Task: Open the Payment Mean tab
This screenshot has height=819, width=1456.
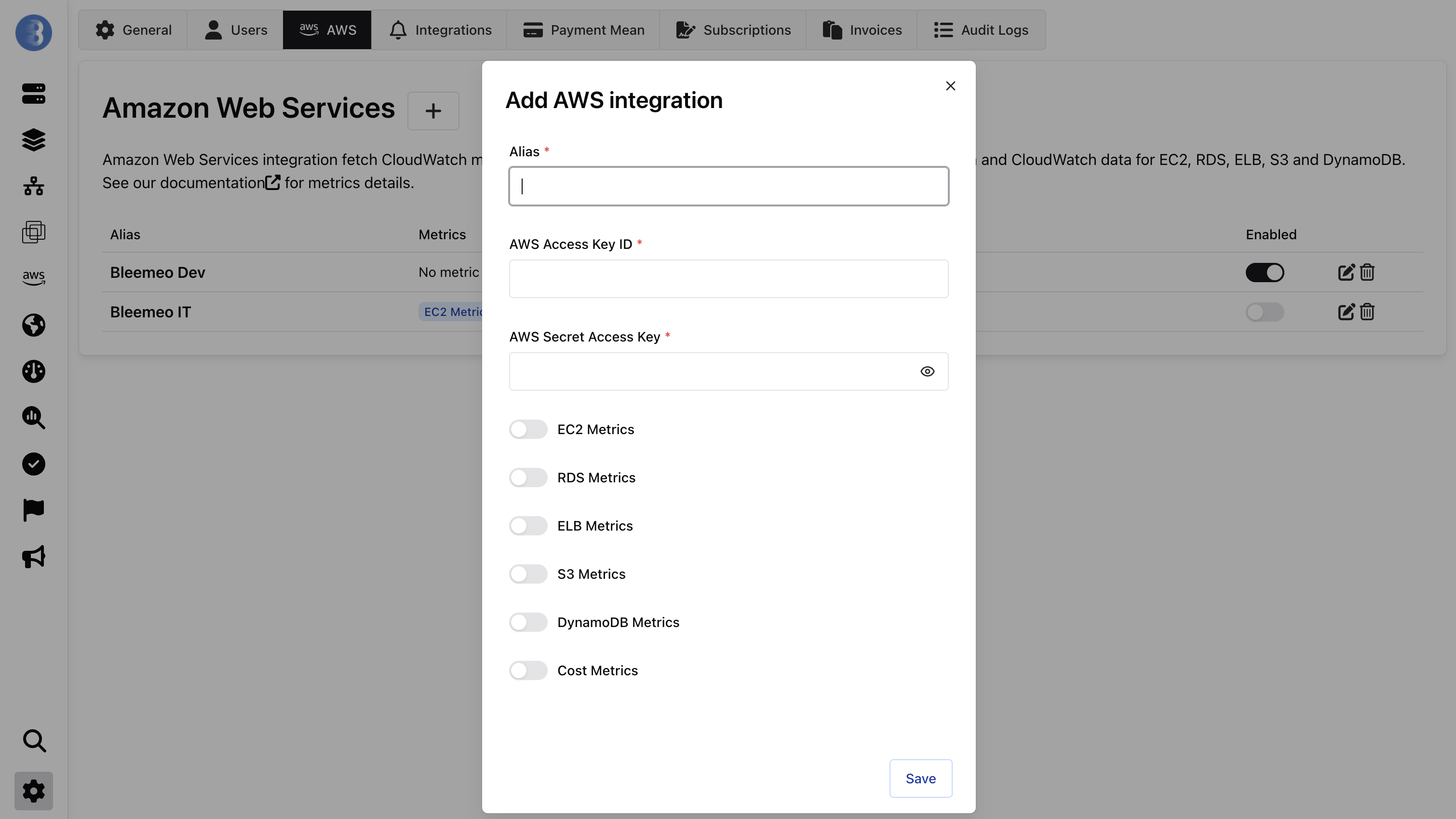Action: (583, 29)
